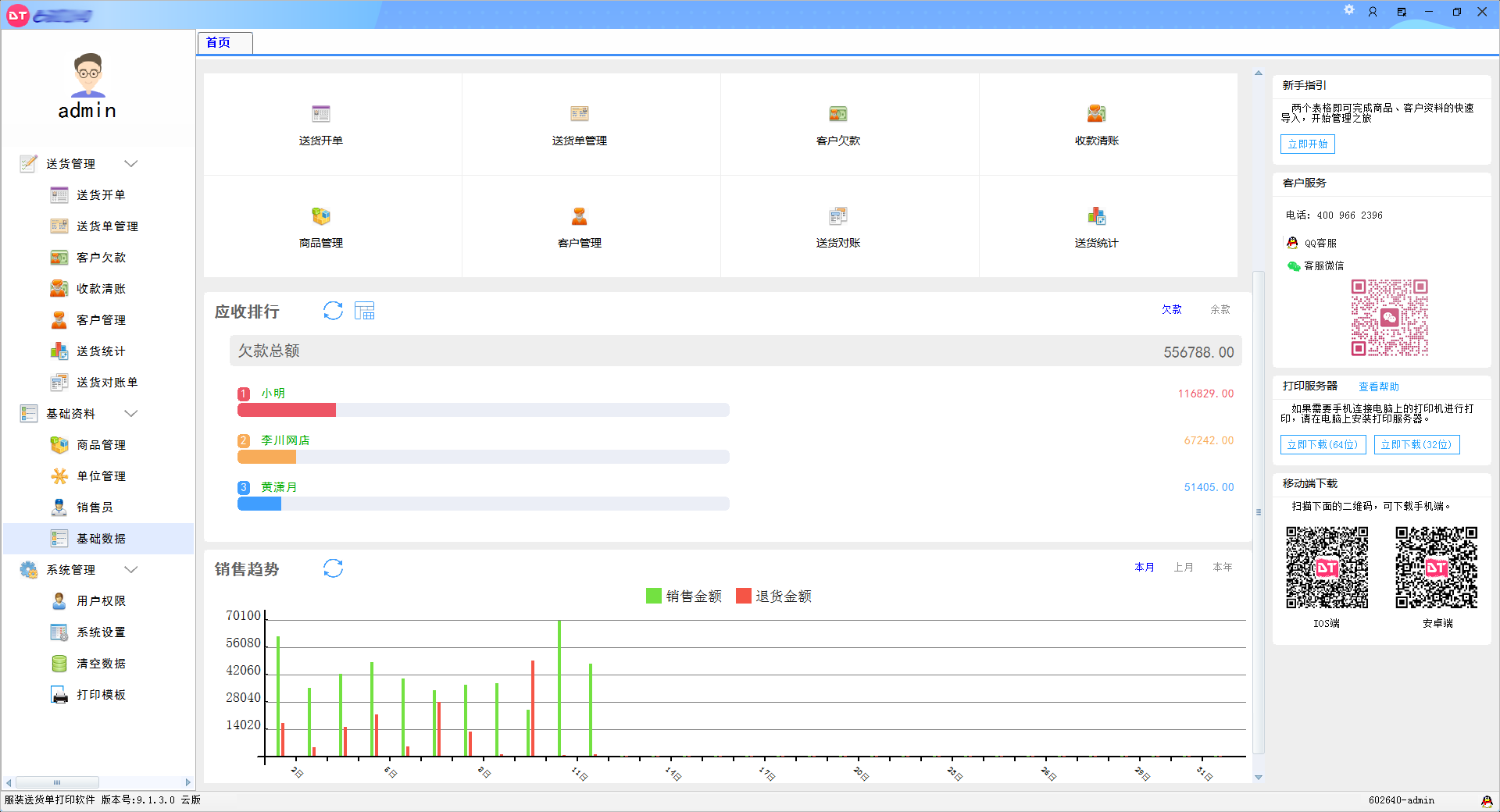Open user account icon in title bar
Image resolution: width=1500 pixels, height=812 pixels.
(x=1373, y=12)
